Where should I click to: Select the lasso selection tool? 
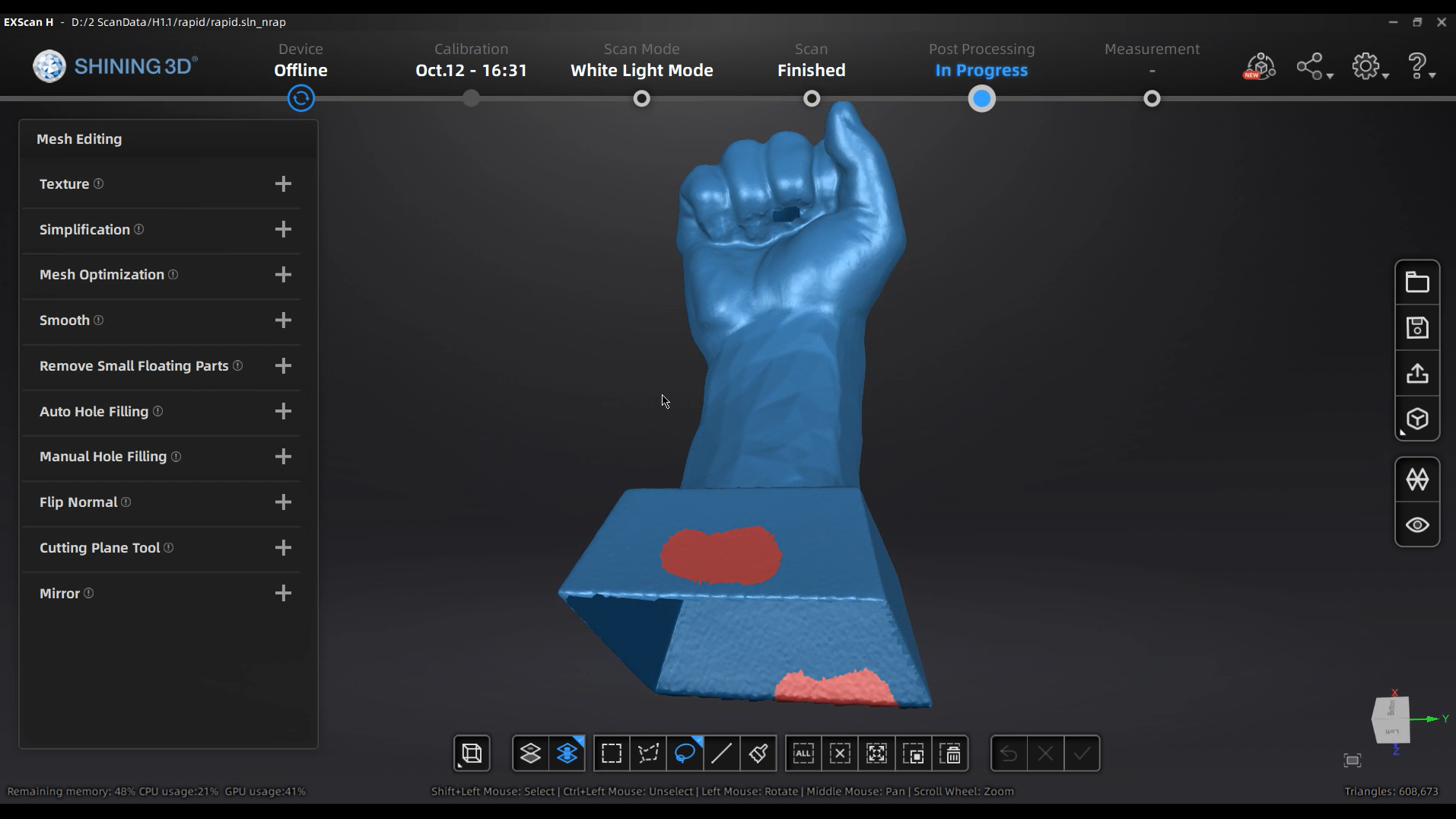point(684,753)
